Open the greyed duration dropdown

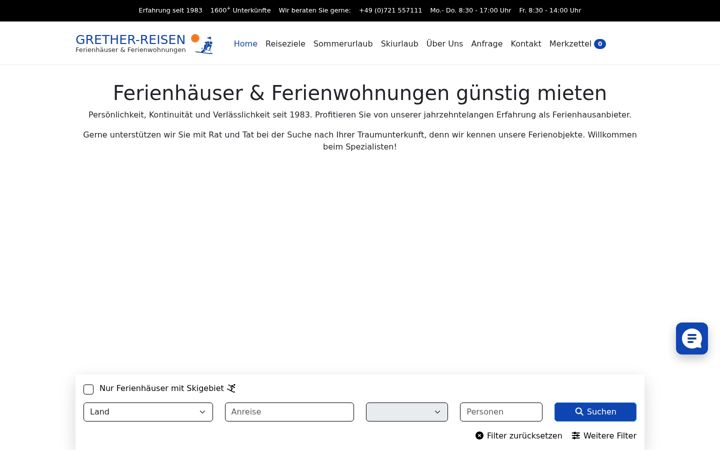pyautogui.click(x=407, y=412)
